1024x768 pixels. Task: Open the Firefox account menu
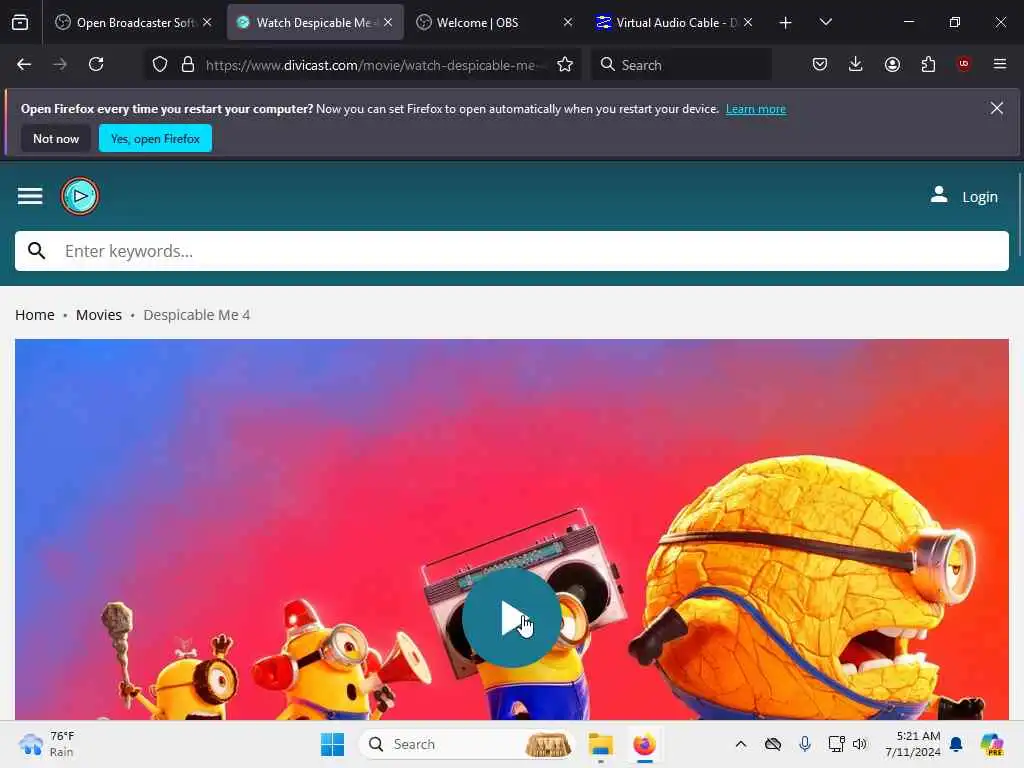coord(892,64)
